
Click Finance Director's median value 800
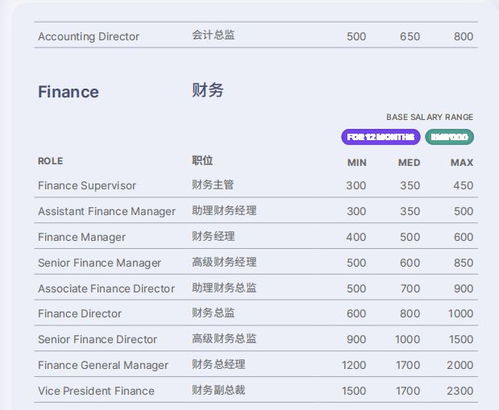pos(410,314)
